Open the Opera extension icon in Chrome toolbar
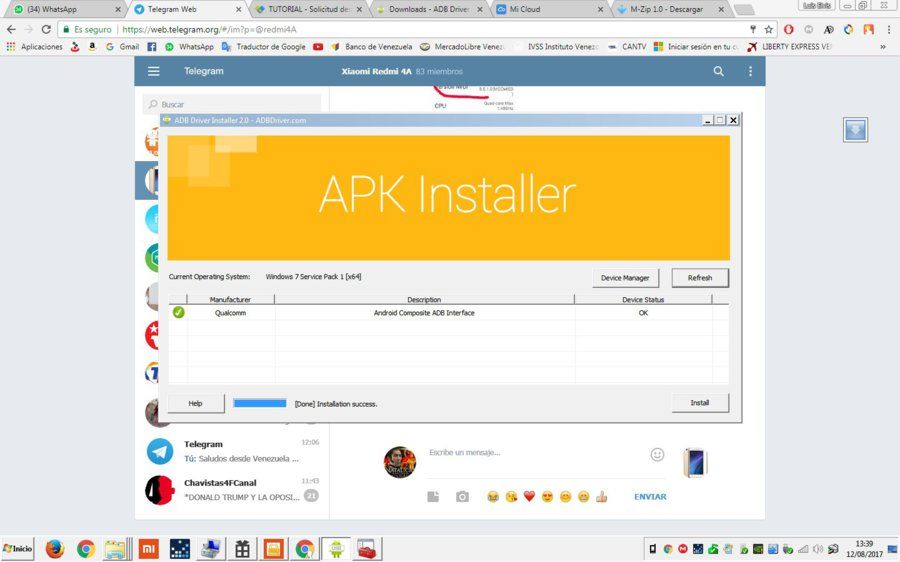Screen dimensions: 900x562 coord(789,29)
